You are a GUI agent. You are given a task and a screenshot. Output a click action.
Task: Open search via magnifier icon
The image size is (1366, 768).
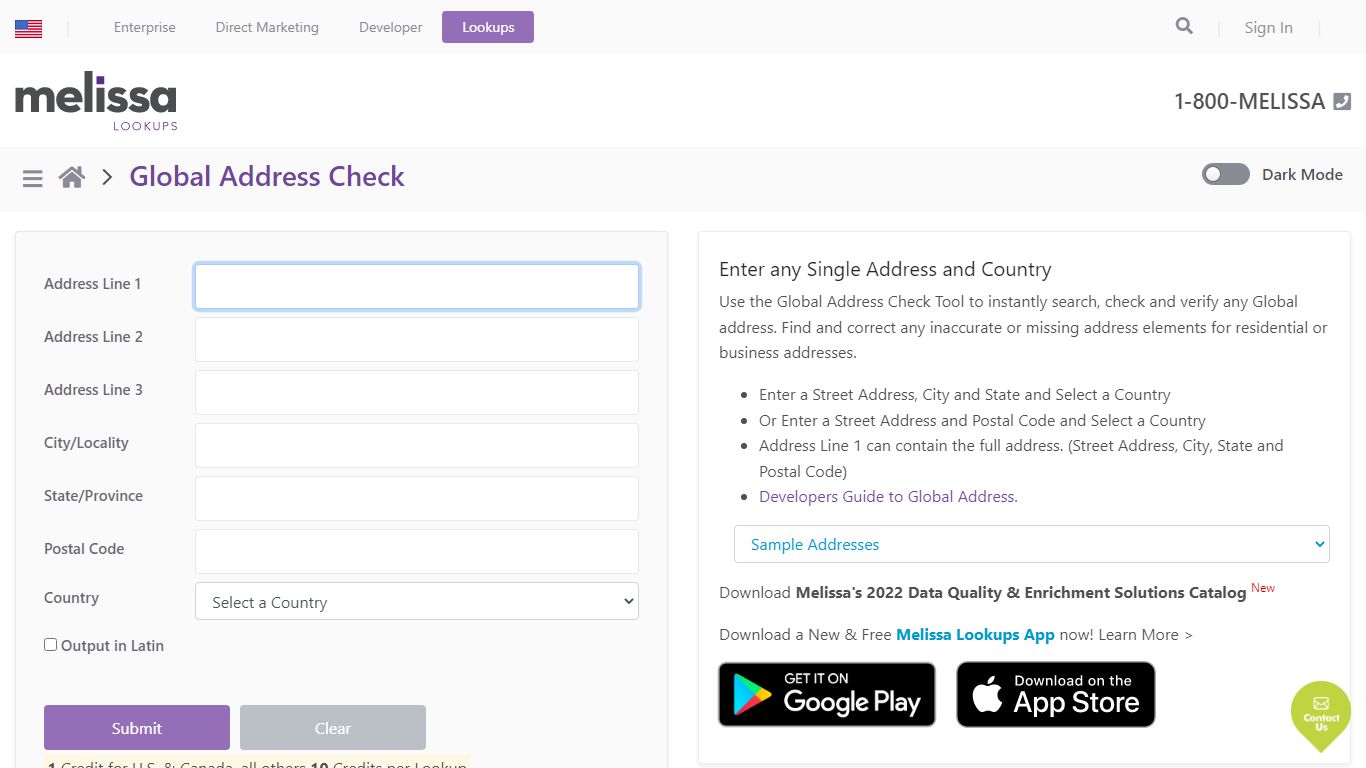click(x=1184, y=27)
